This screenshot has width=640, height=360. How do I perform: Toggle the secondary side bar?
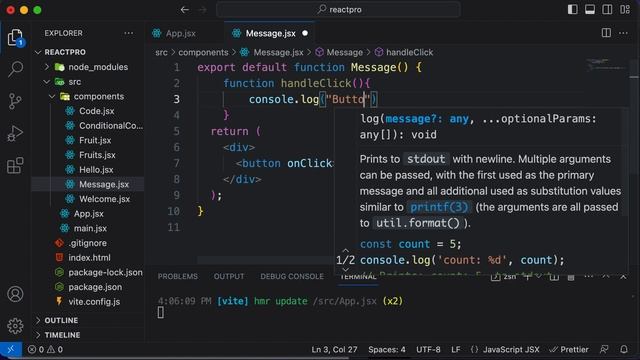coord(607,9)
